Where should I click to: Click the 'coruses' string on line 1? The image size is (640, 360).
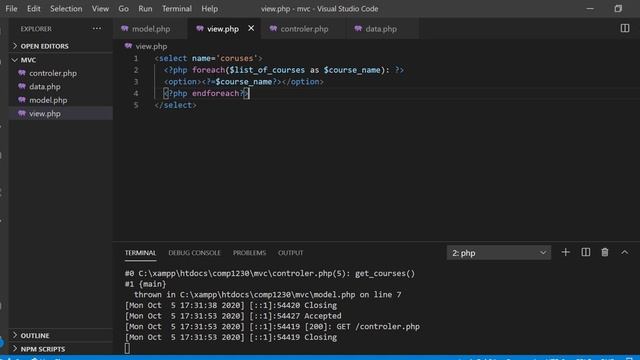(x=237, y=58)
